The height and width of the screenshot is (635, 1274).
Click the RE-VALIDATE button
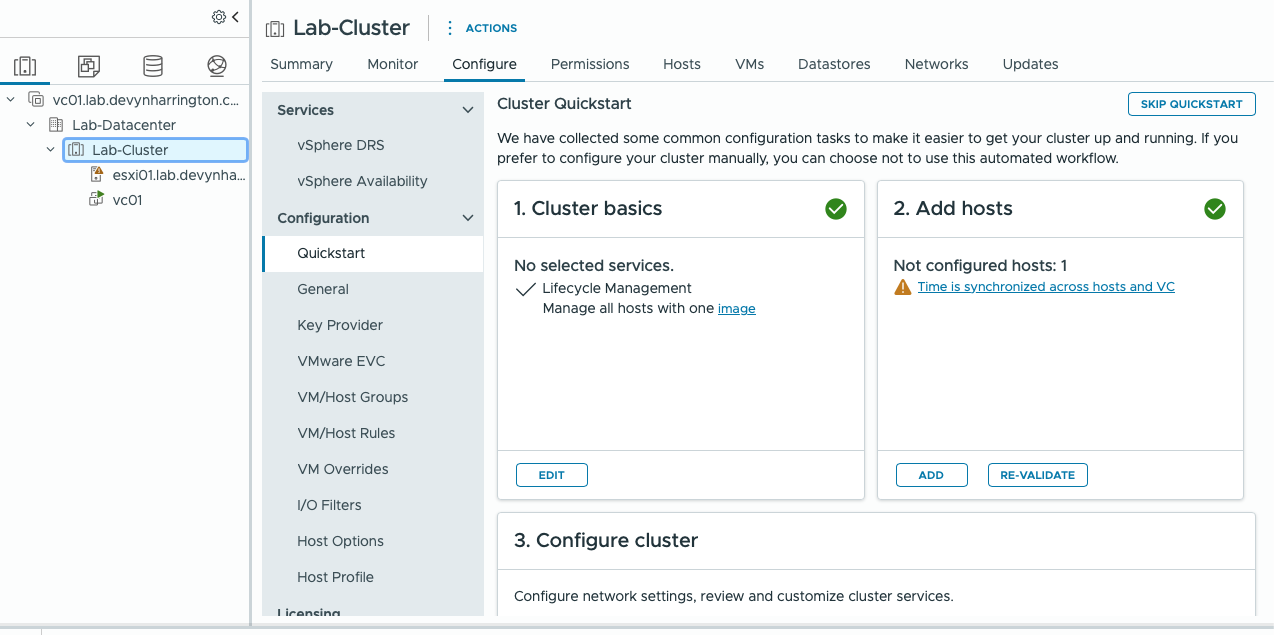click(1038, 475)
